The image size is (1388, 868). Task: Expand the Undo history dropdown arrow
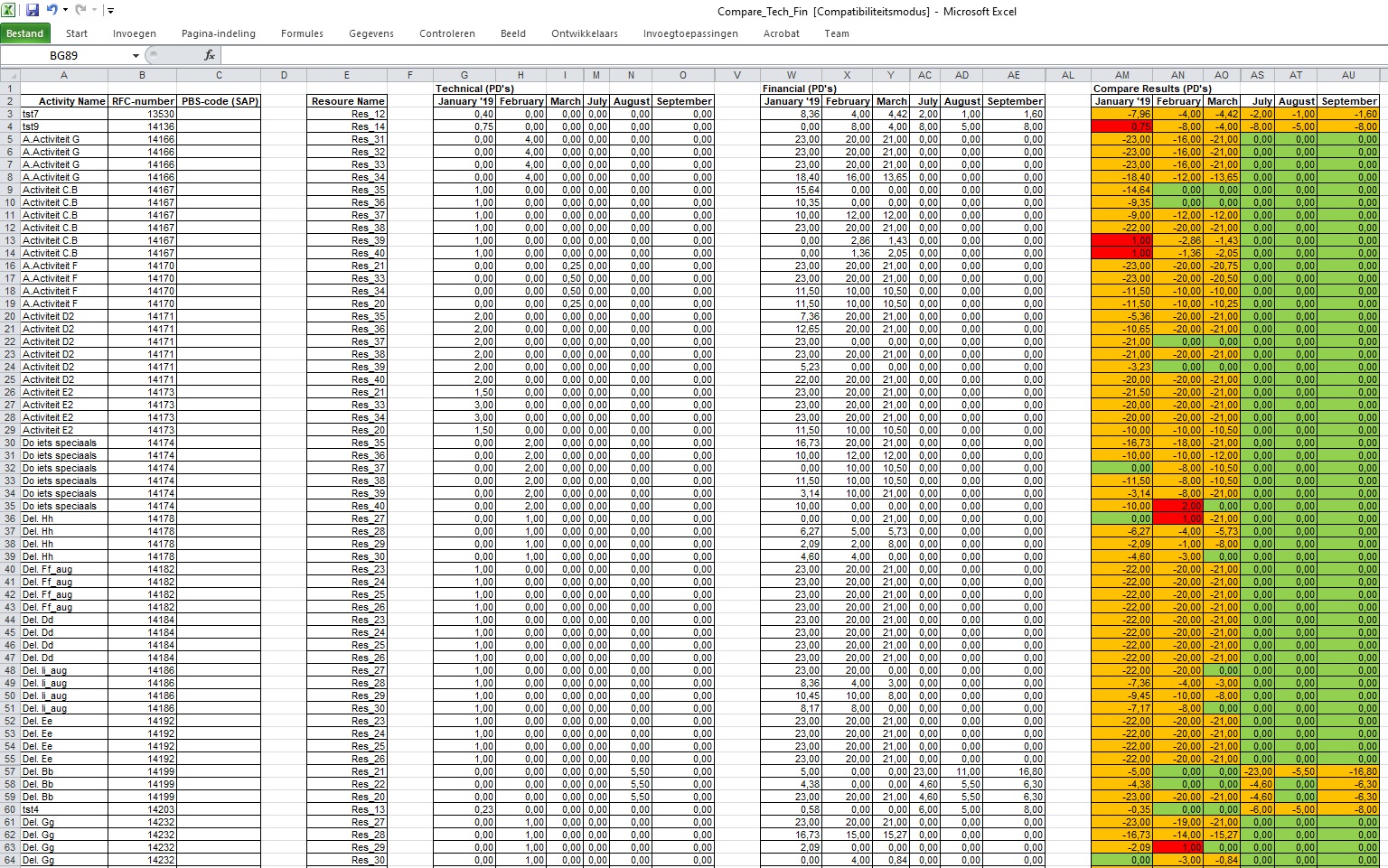click(65, 11)
